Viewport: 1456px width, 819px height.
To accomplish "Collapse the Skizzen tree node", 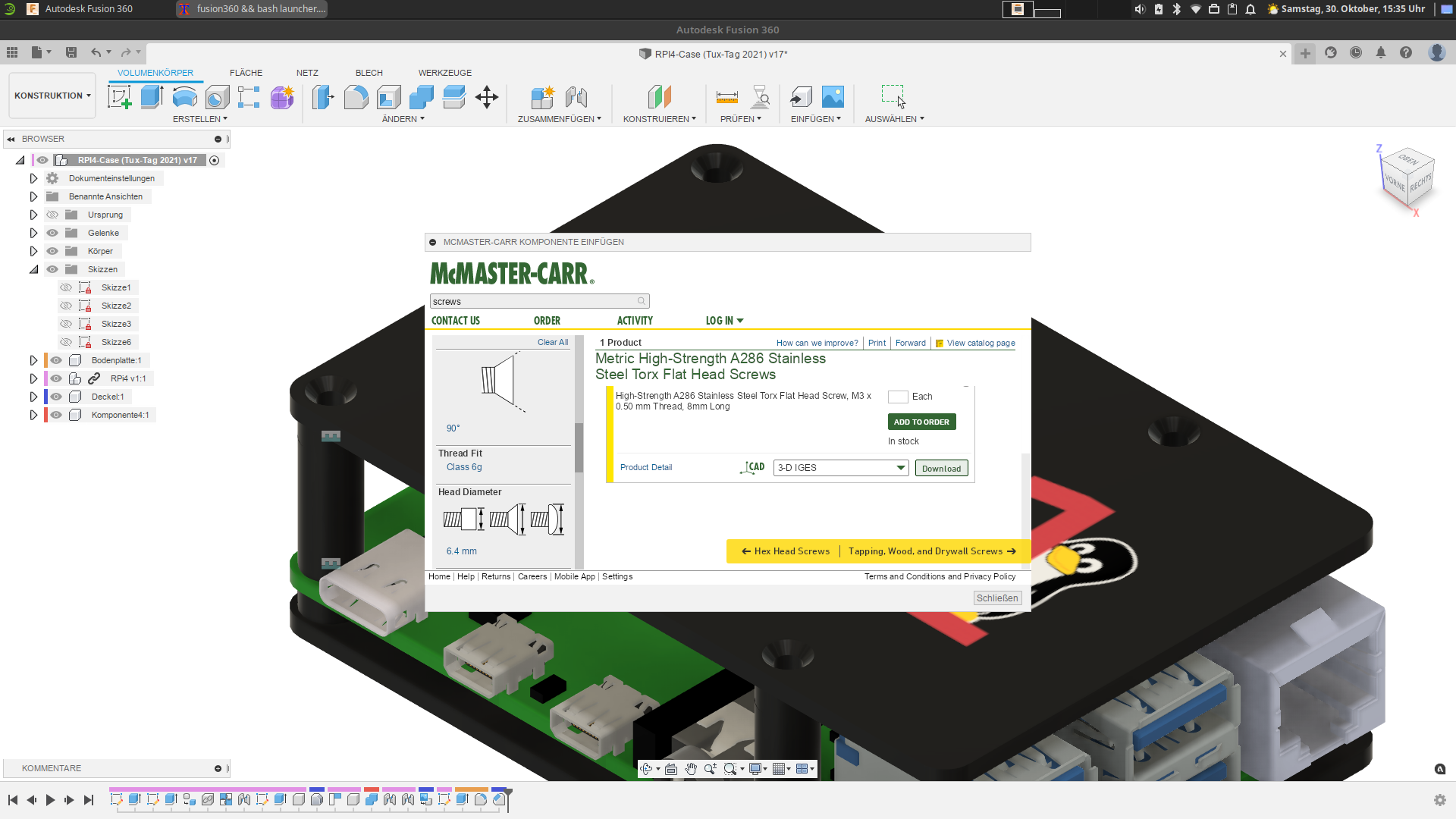I will 33,269.
